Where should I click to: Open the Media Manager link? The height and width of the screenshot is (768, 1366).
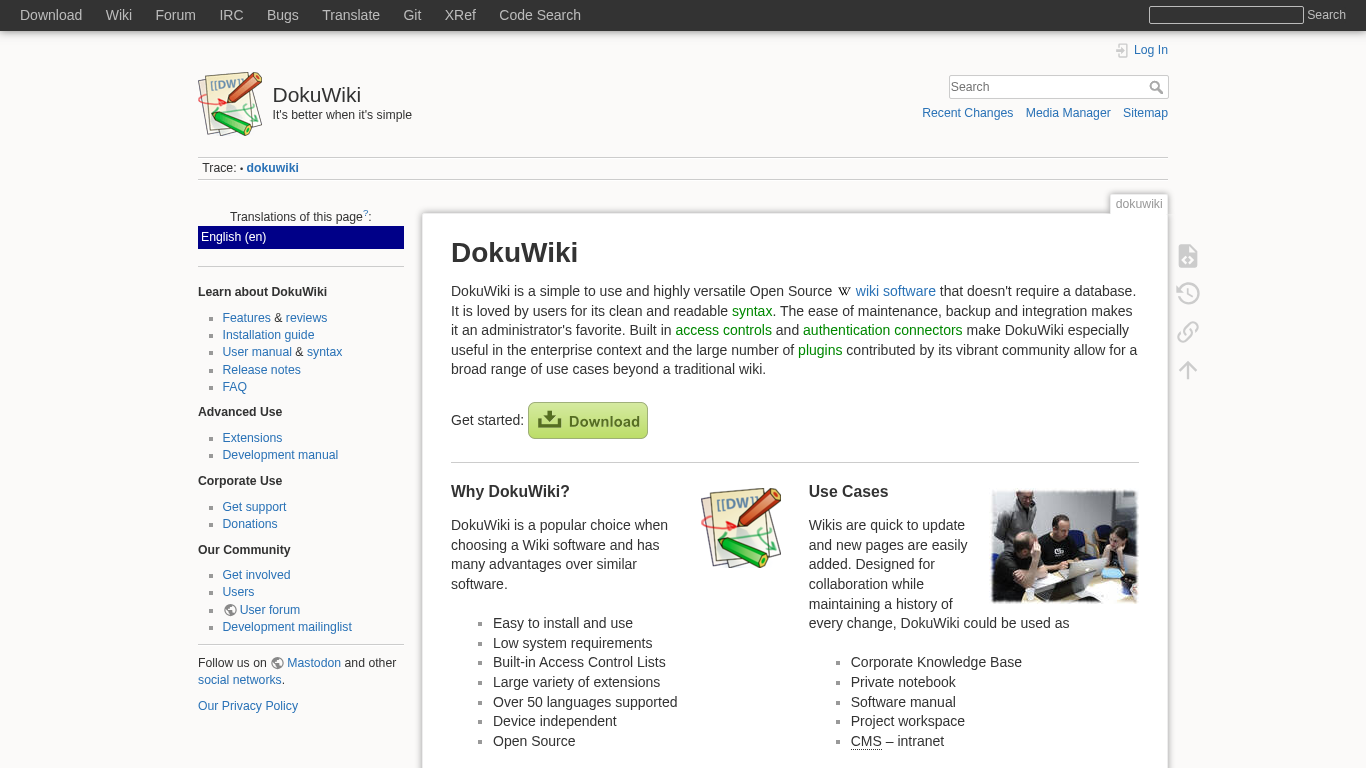click(x=1068, y=113)
